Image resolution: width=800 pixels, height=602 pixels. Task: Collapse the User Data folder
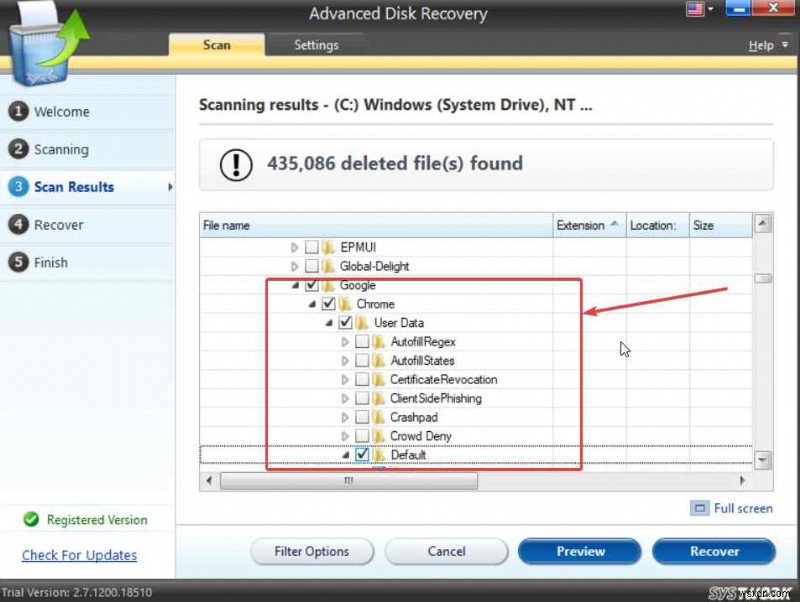328,323
